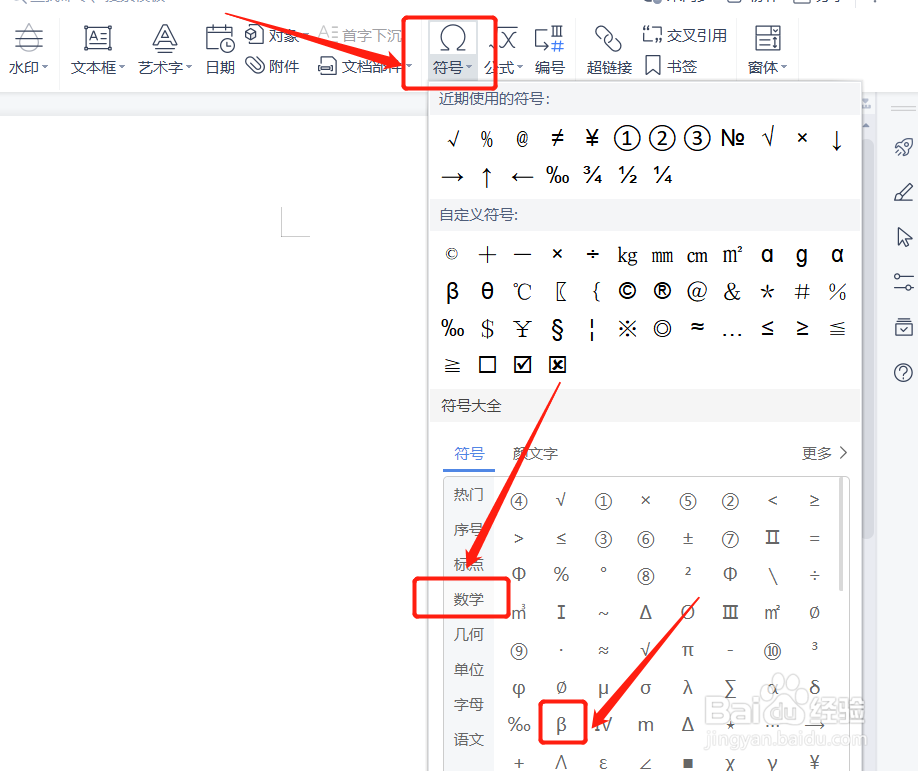Click the symbol grid scrollbar
This screenshot has width=918, height=771.
coord(841,534)
